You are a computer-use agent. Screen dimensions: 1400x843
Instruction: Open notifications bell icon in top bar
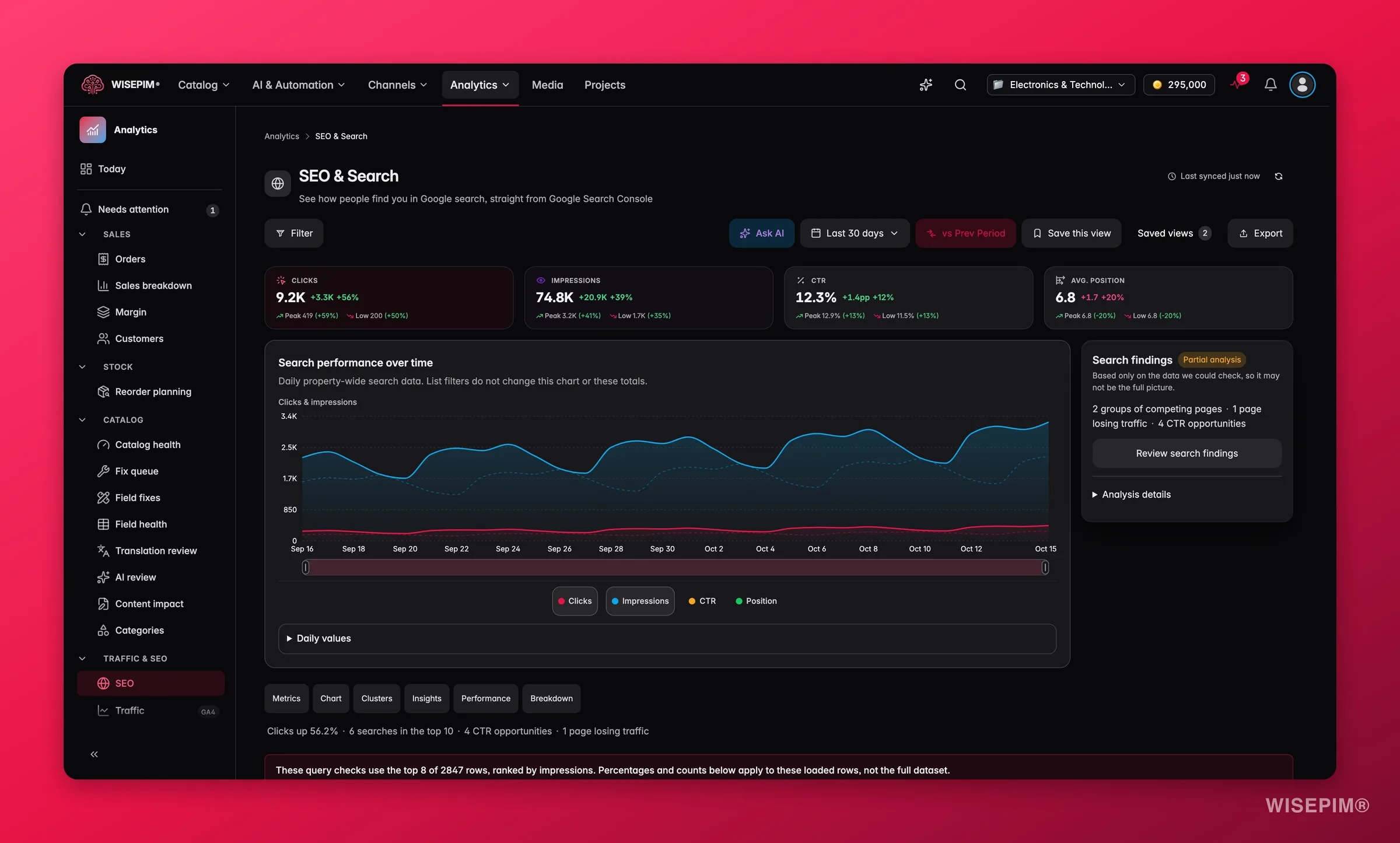point(1270,85)
